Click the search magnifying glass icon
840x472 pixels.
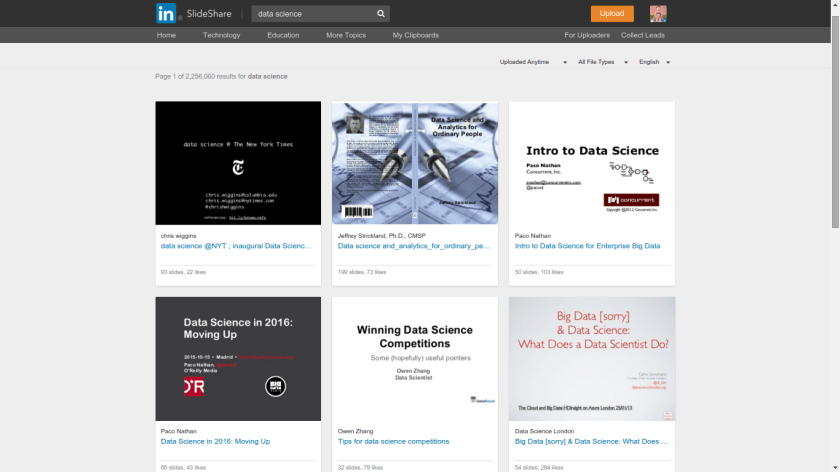(381, 14)
